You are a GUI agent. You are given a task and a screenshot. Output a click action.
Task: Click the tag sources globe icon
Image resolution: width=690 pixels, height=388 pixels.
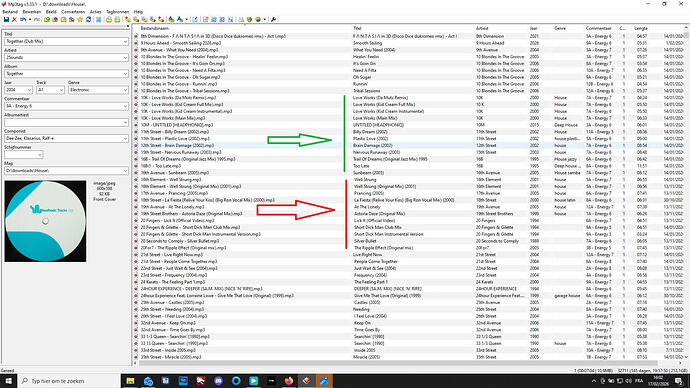pyautogui.click(x=258, y=19)
